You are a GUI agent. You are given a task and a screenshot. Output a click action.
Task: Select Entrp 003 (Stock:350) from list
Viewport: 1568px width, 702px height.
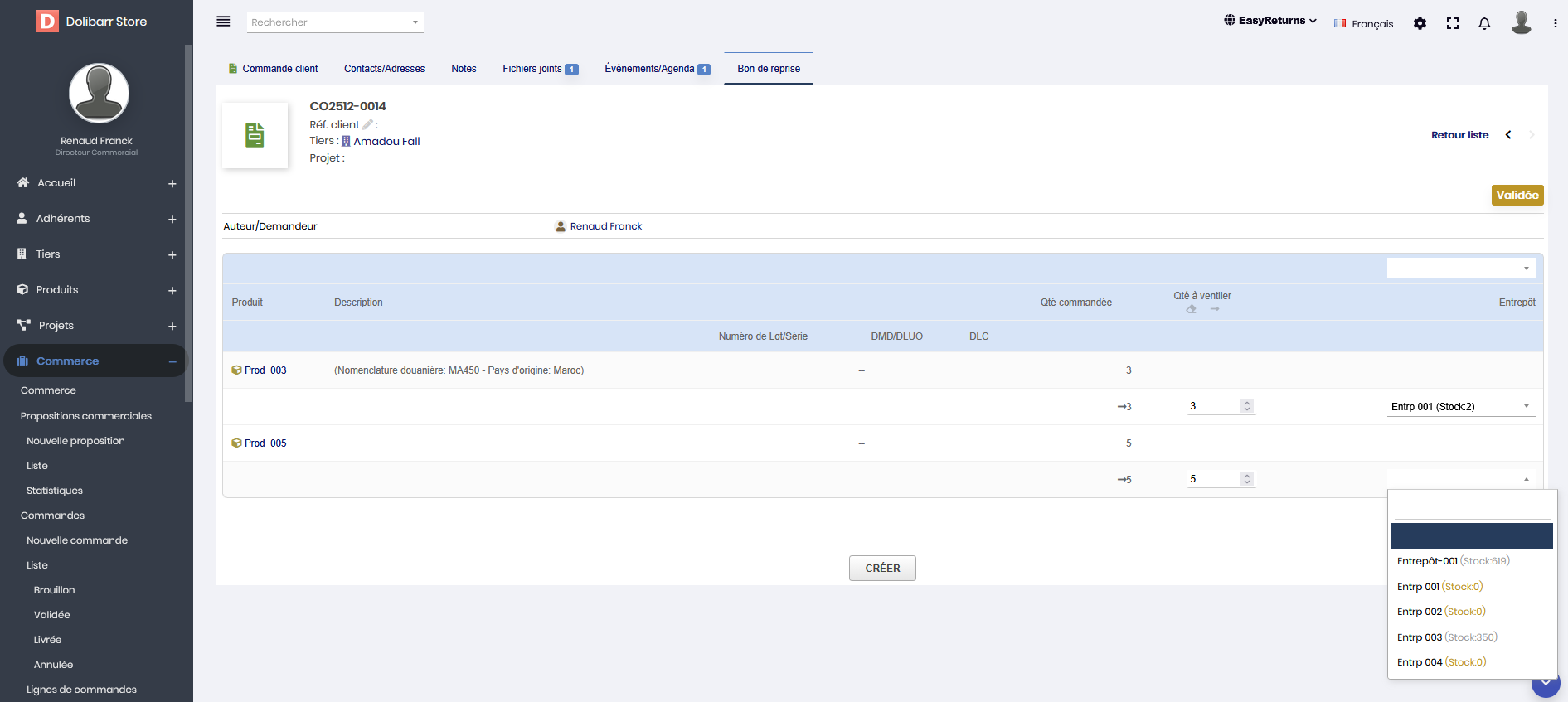coord(1446,637)
